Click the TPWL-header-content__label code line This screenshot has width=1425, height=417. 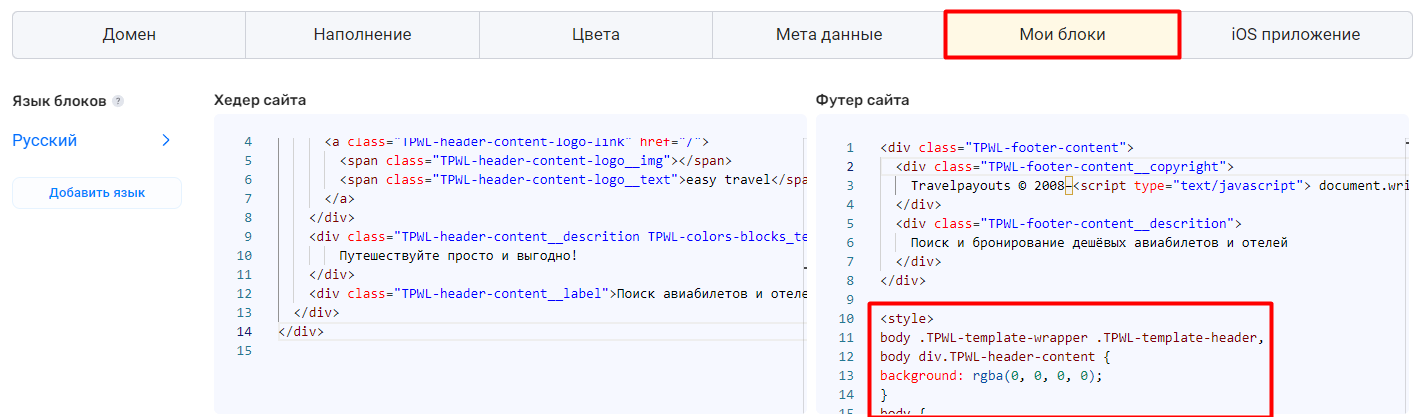[x=557, y=293]
